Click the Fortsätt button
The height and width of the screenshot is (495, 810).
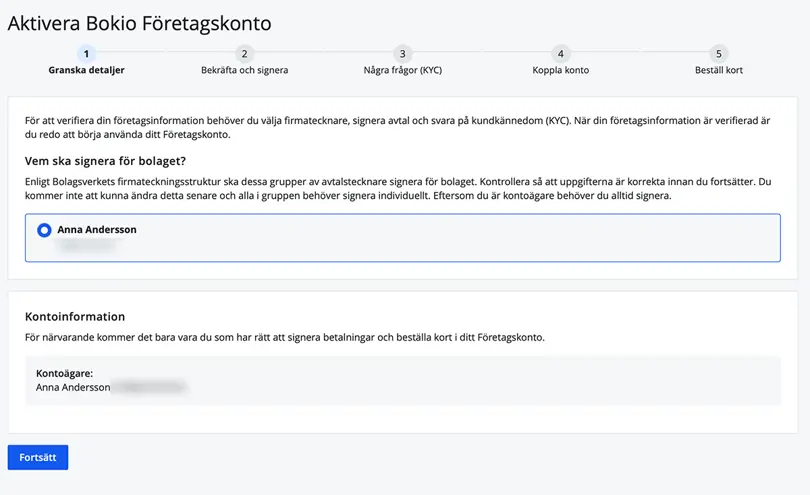pyautogui.click(x=38, y=457)
